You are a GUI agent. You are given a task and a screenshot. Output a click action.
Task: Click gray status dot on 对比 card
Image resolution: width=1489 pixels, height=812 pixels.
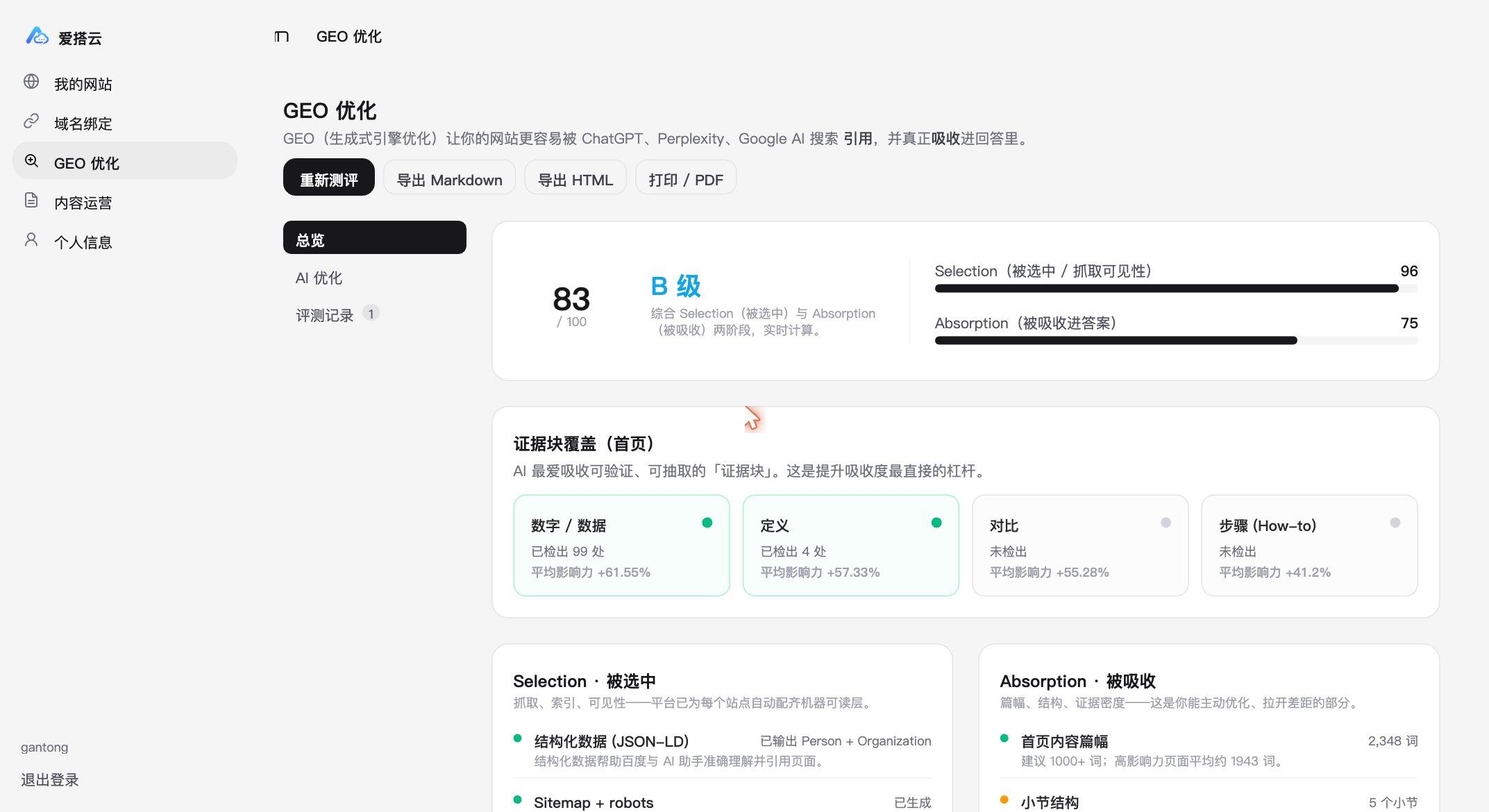(x=1166, y=523)
